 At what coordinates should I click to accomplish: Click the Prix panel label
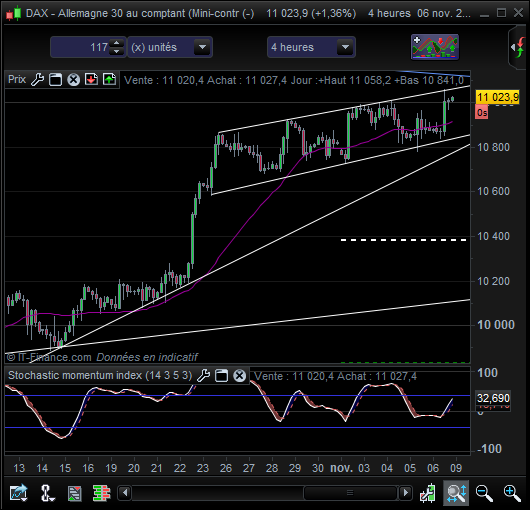click(17, 79)
